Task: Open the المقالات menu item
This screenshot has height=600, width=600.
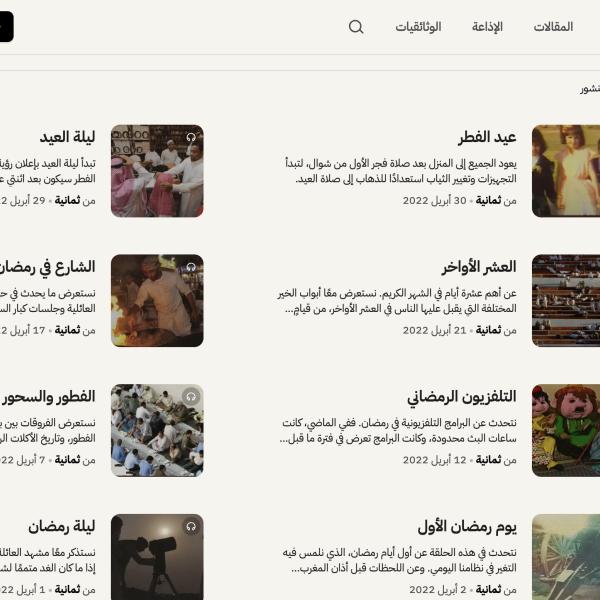Action: [553, 27]
